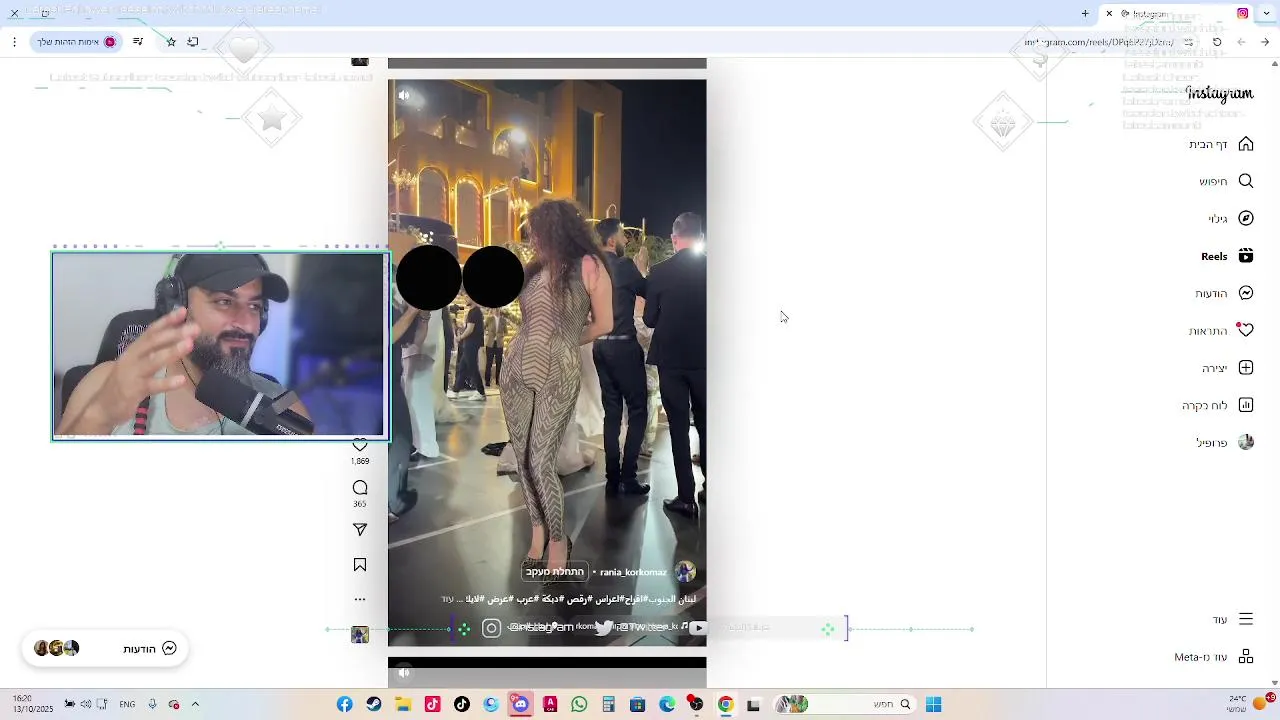Open the reel's comments bubble icon
Image resolution: width=1280 pixels, height=720 pixels.
(x=360, y=488)
